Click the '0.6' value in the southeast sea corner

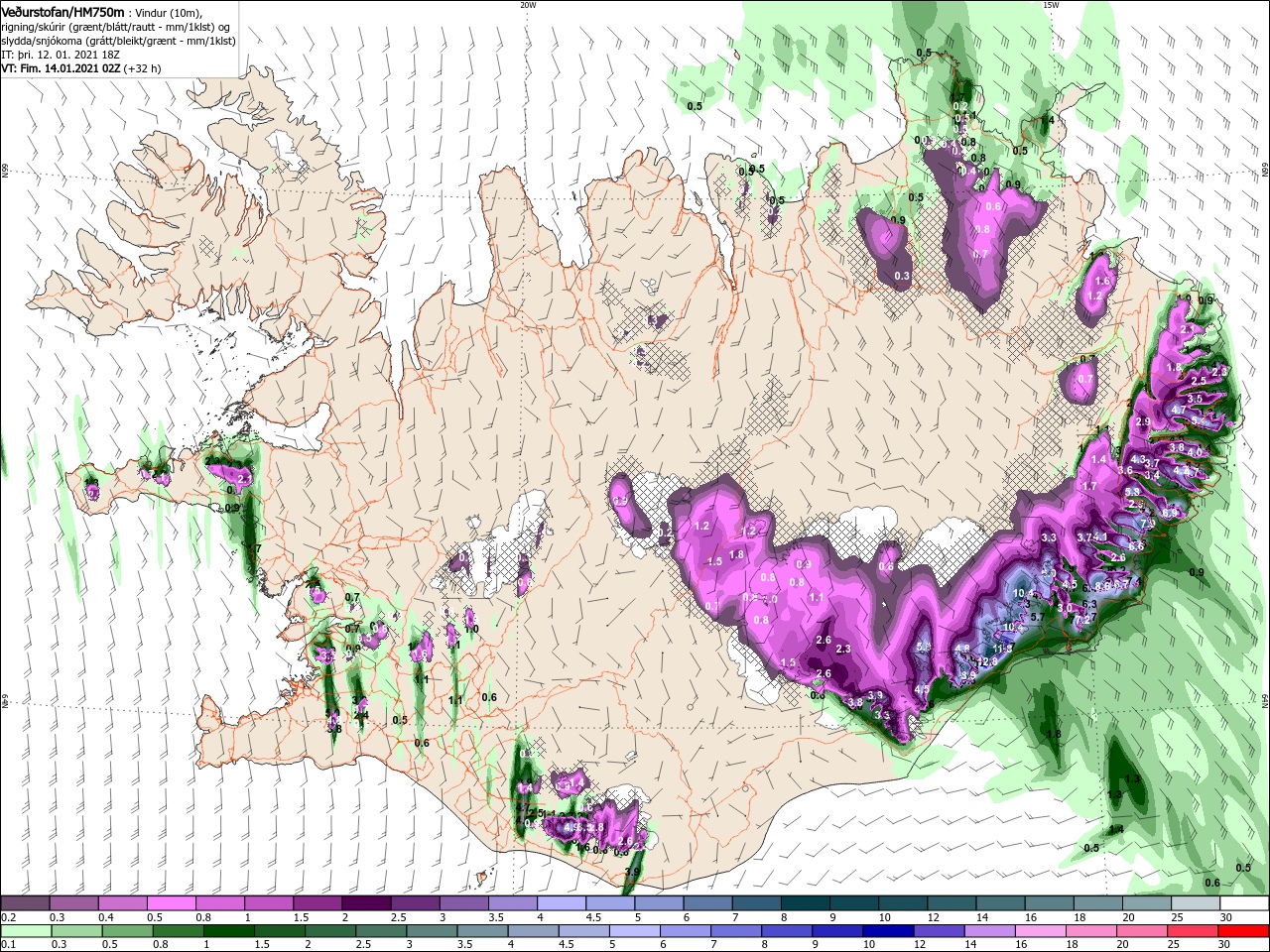[x=1212, y=883]
